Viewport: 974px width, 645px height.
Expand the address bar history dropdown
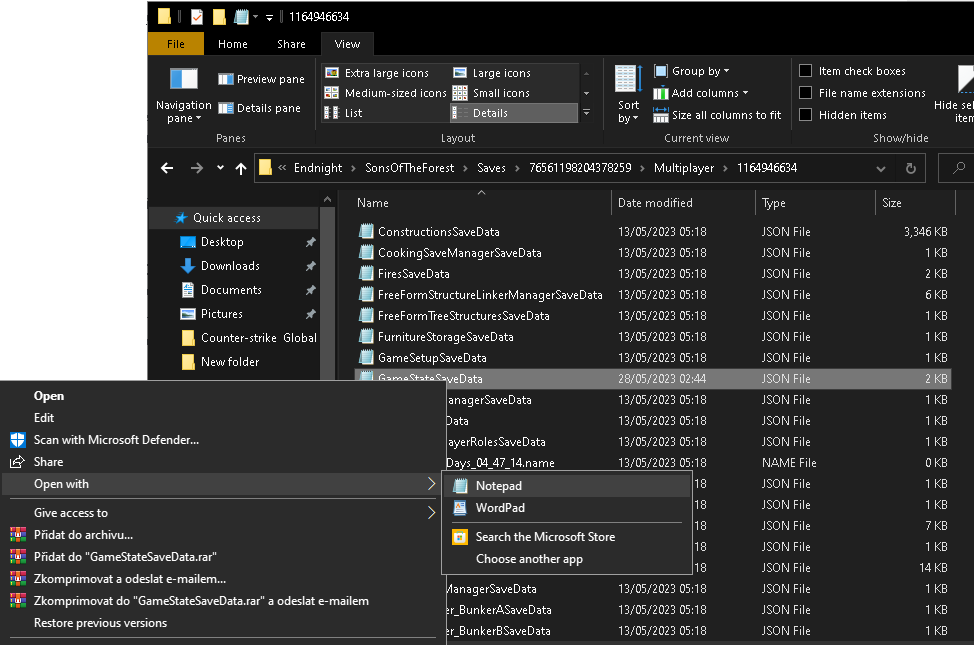click(881, 168)
